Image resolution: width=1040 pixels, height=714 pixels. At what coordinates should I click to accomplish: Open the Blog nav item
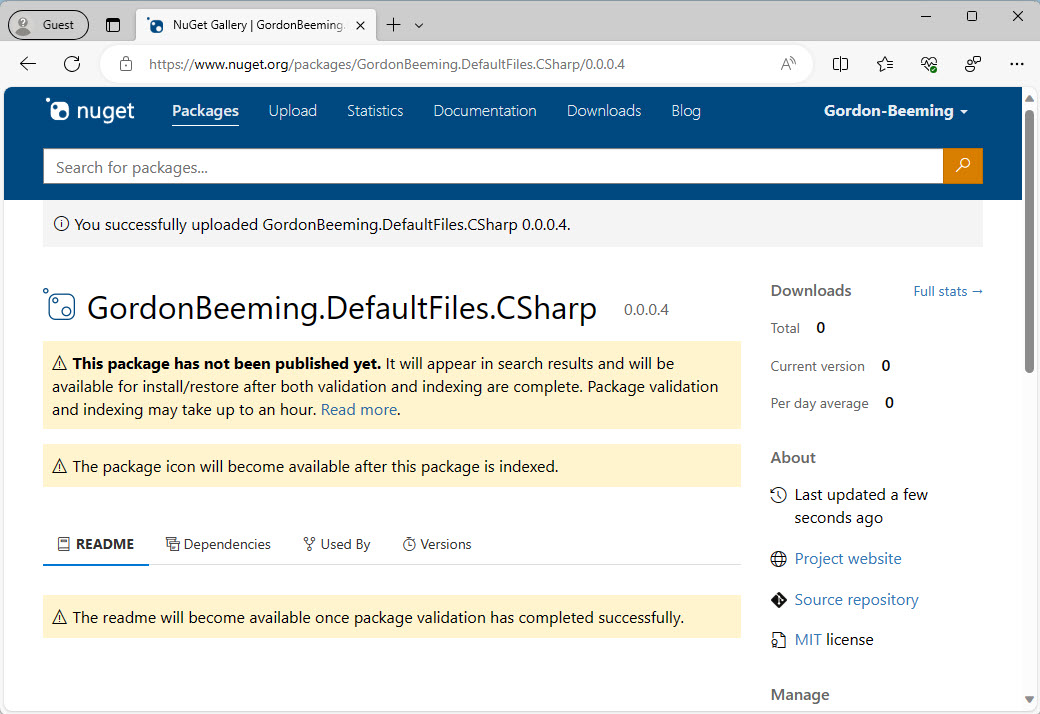point(686,111)
